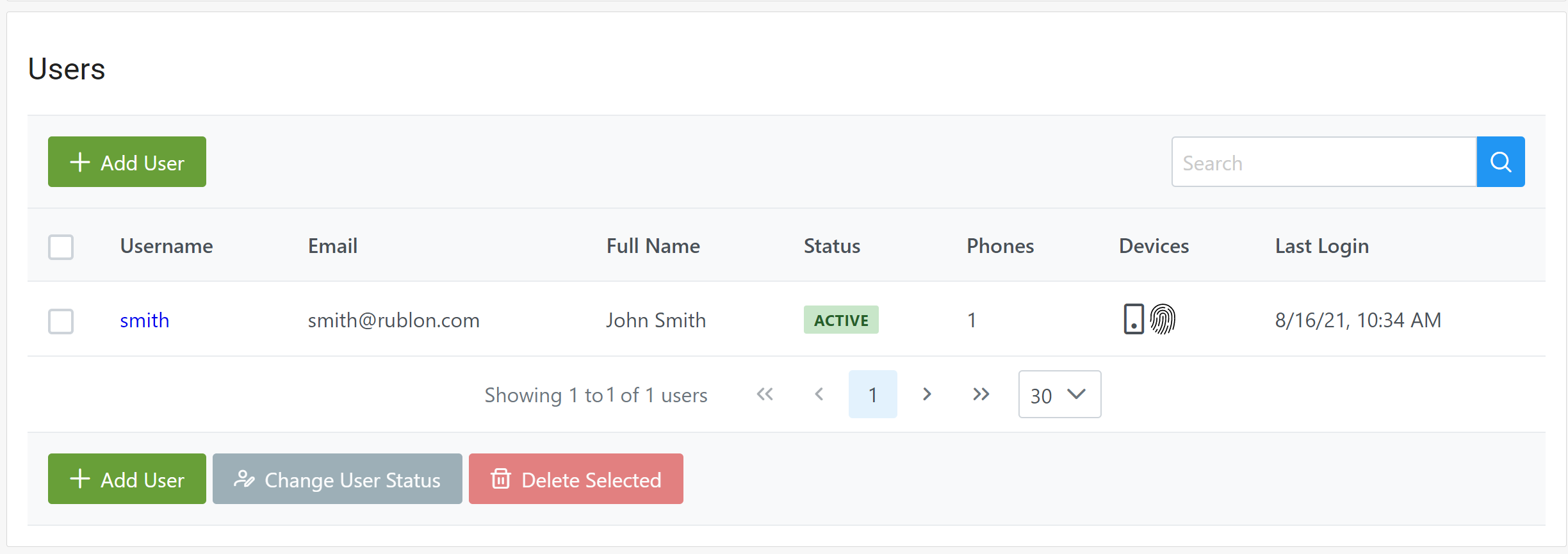This screenshot has height=554, width=1568.
Task: Open the smith username link
Action: 145,320
